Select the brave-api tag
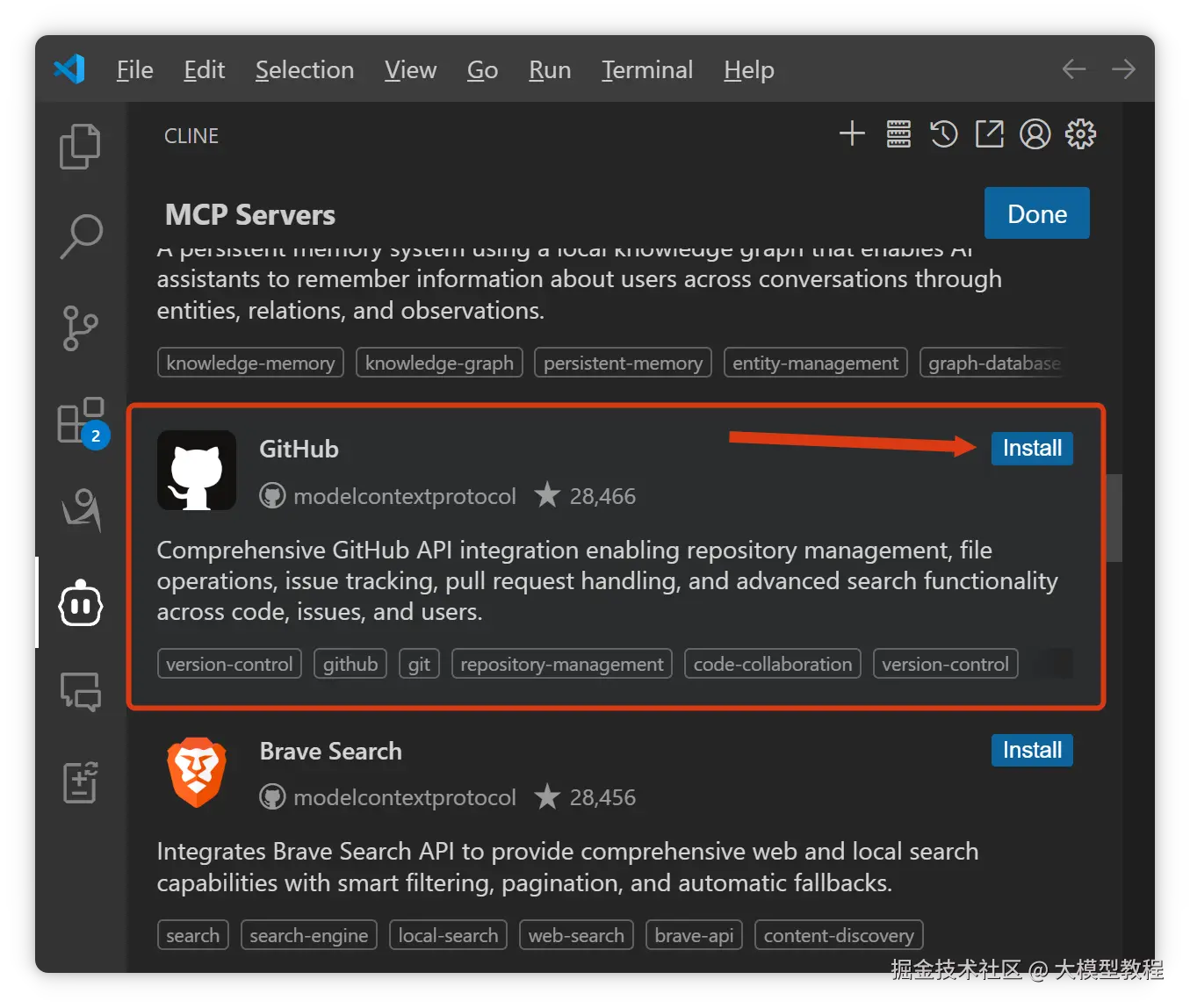The width and height of the screenshot is (1190, 1008). pyautogui.click(x=694, y=935)
